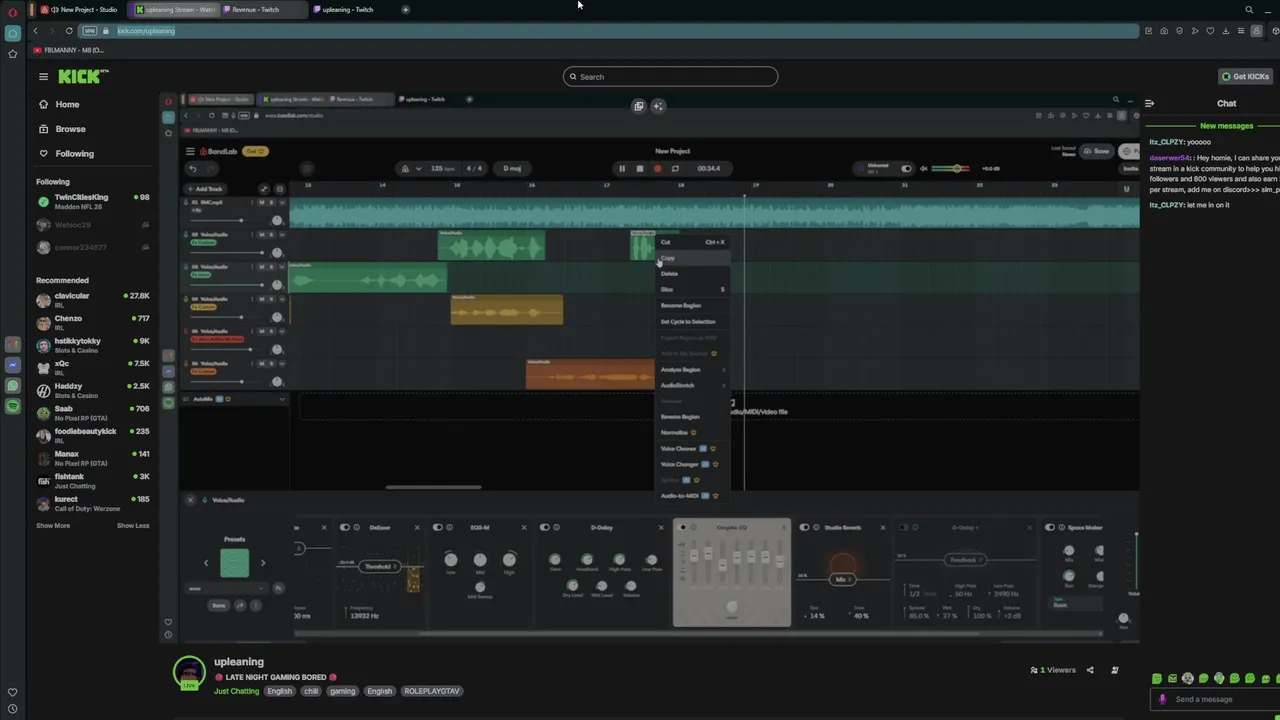Solo track 03 Voice/Audio
The height and width of the screenshot is (720, 1280).
[x=271, y=267]
